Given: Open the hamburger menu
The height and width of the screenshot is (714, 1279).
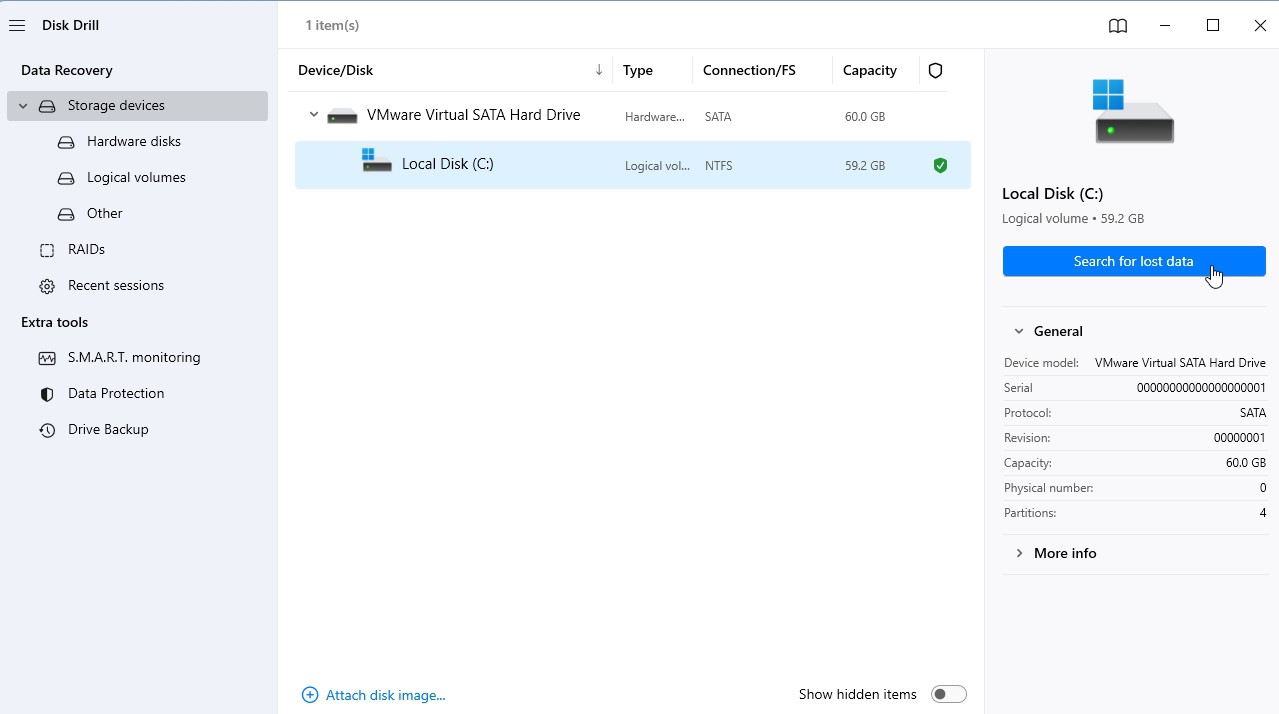Looking at the screenshot, I should (x=17, y=25).
